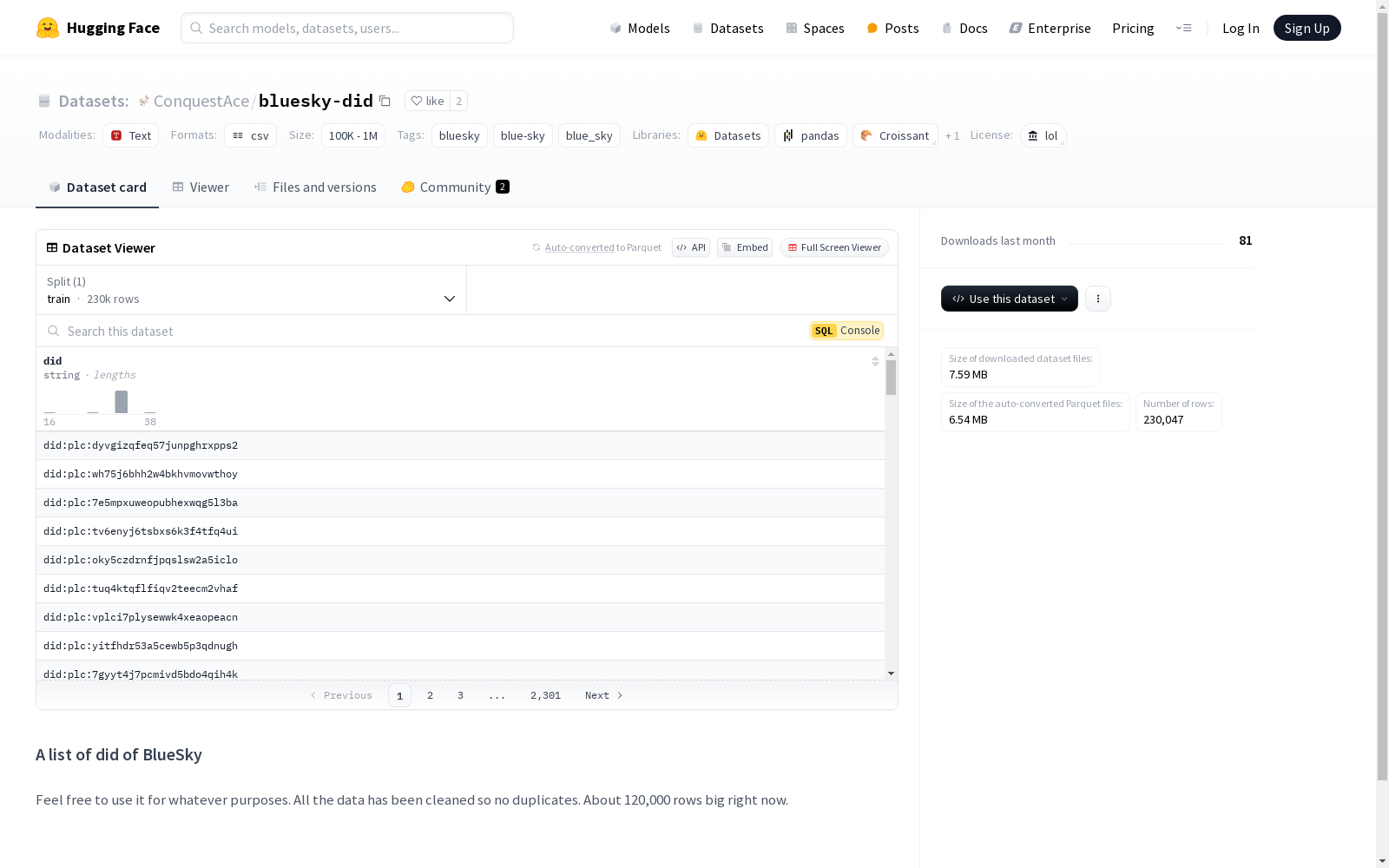
Task: Open the Full Screen Viewer
Action: click(833, 247)
